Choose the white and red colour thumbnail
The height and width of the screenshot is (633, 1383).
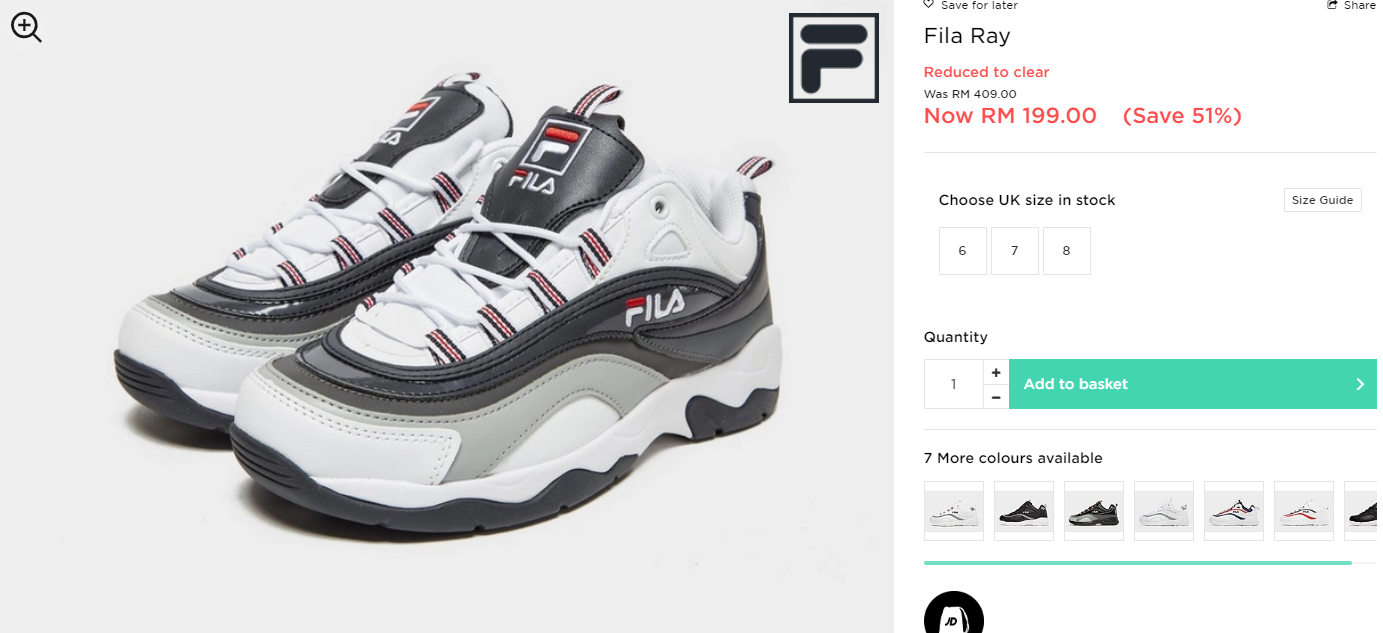1304,511
